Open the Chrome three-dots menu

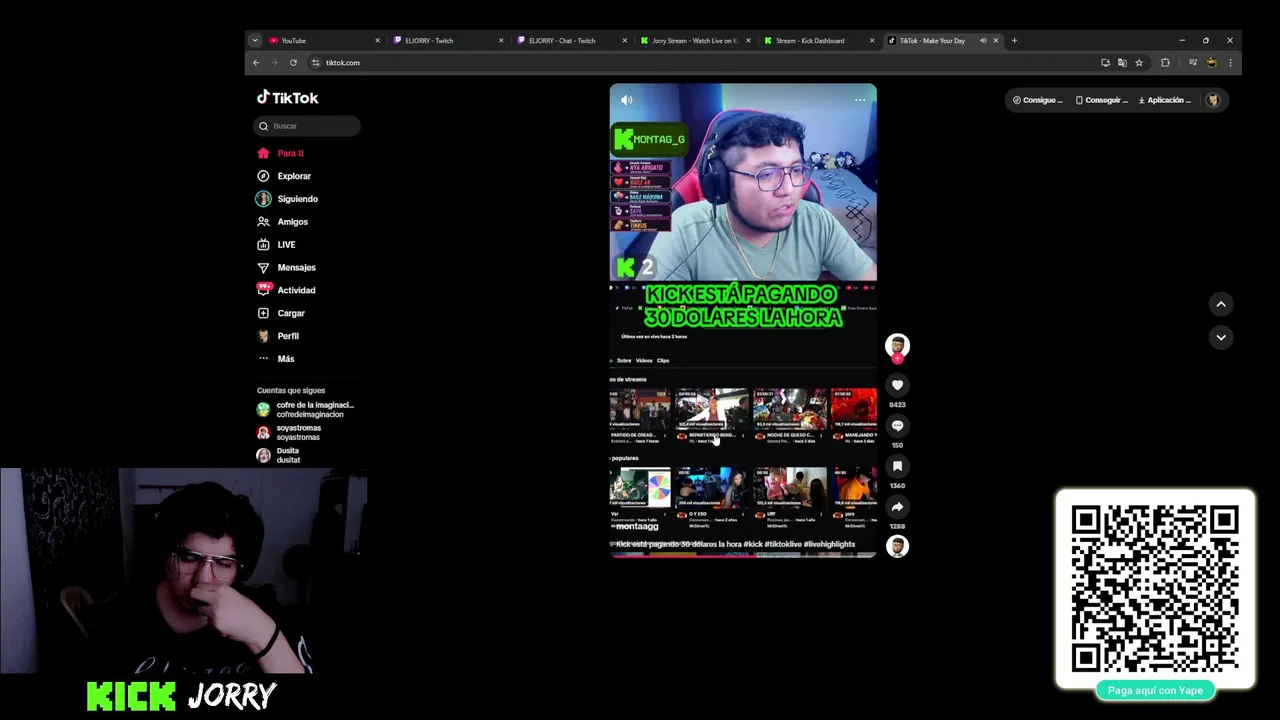click(1230, 63)
